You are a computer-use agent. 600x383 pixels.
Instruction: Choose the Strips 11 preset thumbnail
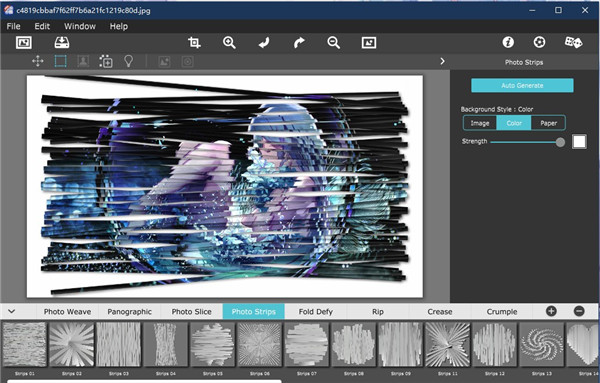[x=448, y=344]
